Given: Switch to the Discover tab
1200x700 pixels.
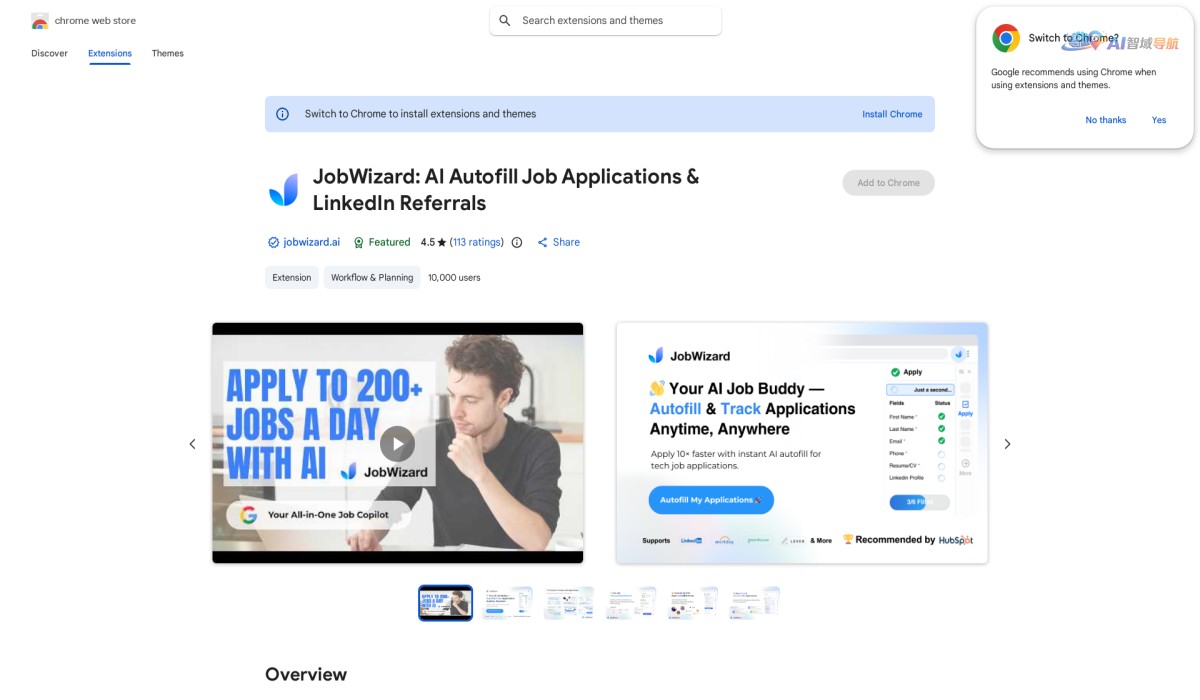Looking at the screenshot, I should click(x=48, y=53).
